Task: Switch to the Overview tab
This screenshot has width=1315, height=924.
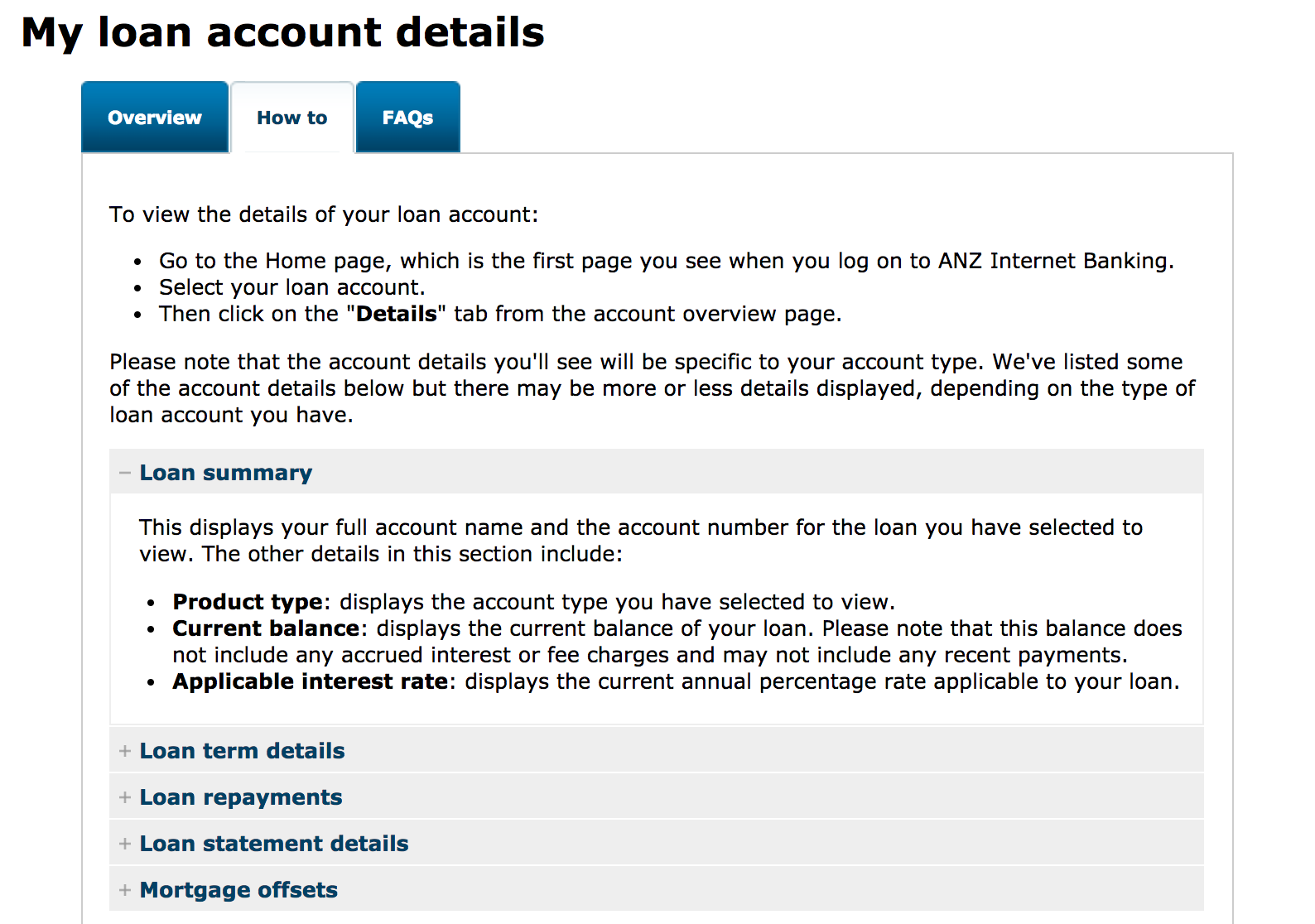Action: click(x=155, y=118)
